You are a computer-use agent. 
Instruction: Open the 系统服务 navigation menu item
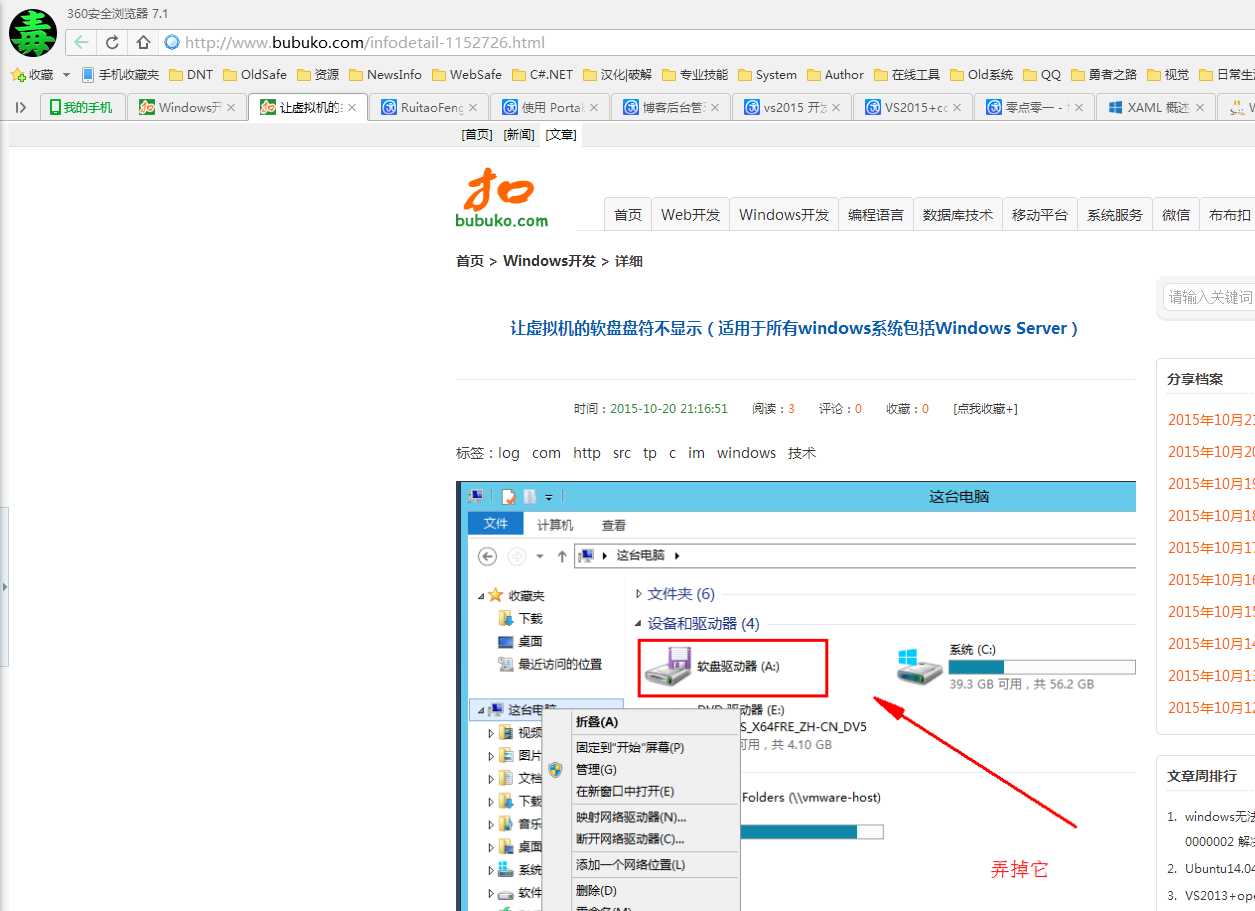tap(1115, 214)
